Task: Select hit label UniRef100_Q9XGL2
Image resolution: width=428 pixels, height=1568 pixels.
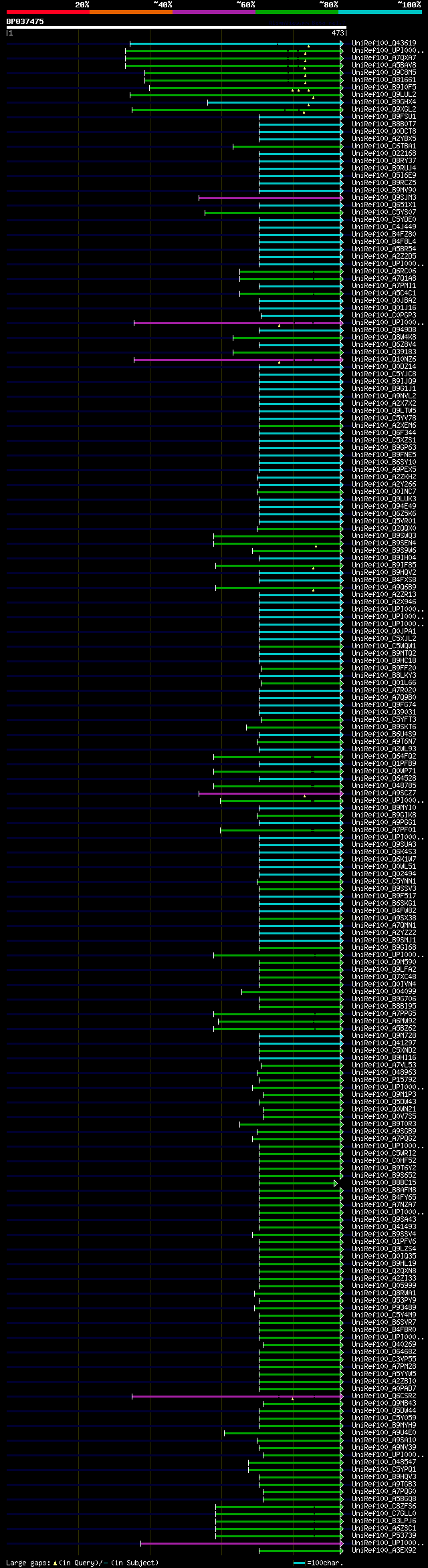Action: [384, 109]
